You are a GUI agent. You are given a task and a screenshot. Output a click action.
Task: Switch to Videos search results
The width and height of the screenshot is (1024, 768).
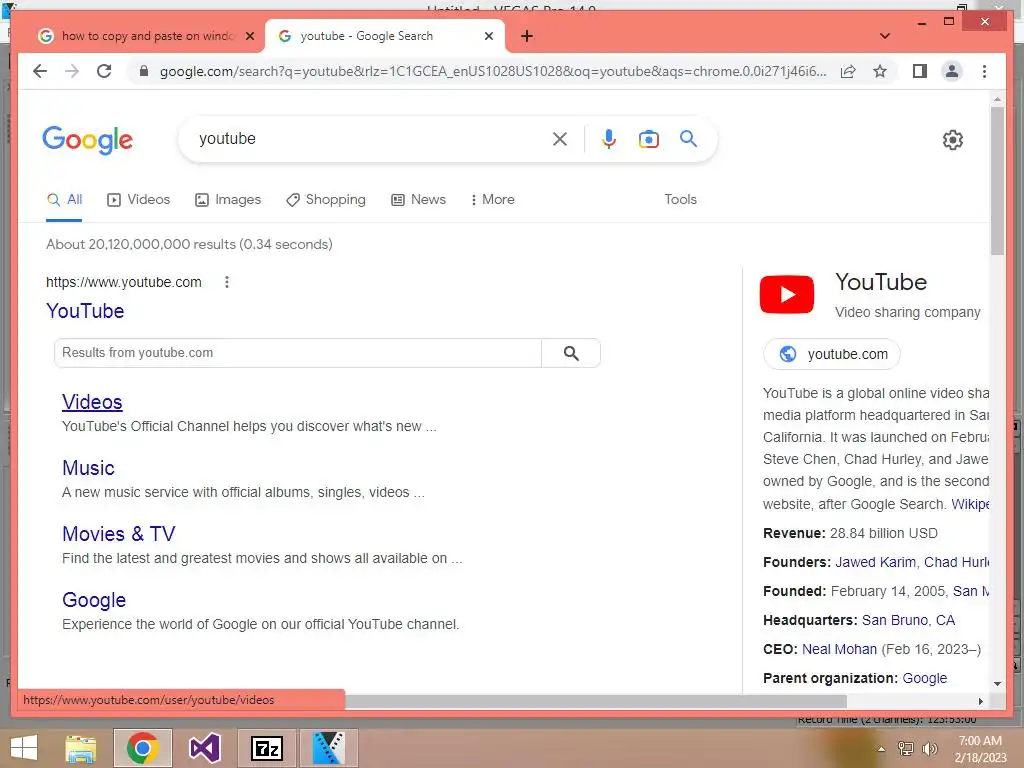138,200
